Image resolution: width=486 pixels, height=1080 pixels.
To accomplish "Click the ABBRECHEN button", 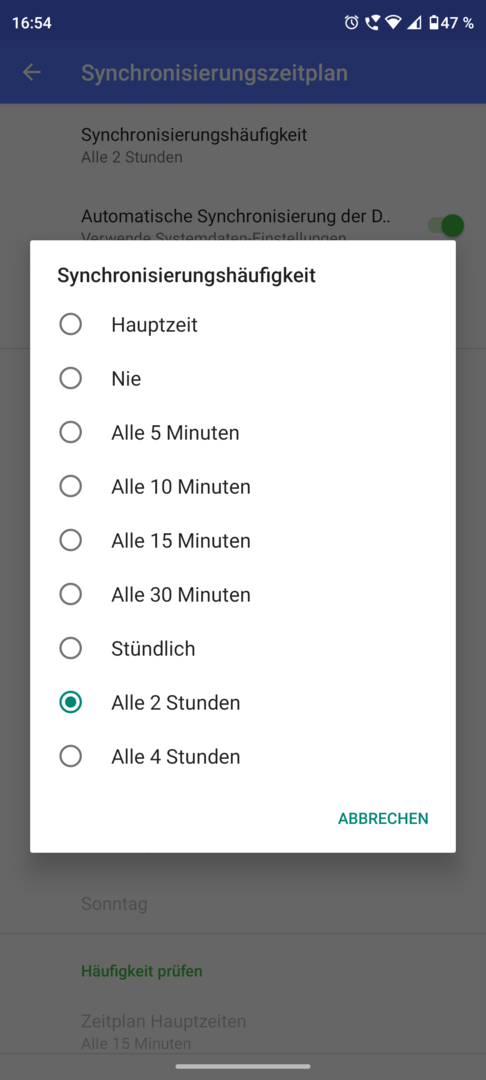I will click(x=383, y=818).
